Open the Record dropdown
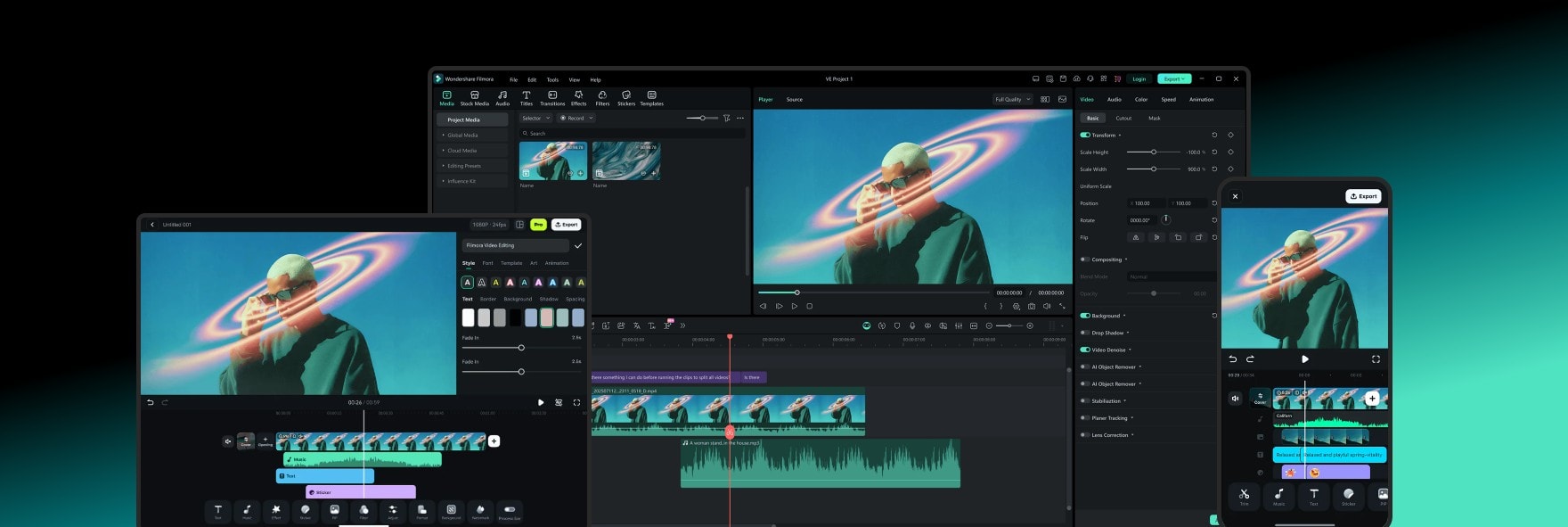The height and width of the screenshot is (527, 1568). pos(576,118)
